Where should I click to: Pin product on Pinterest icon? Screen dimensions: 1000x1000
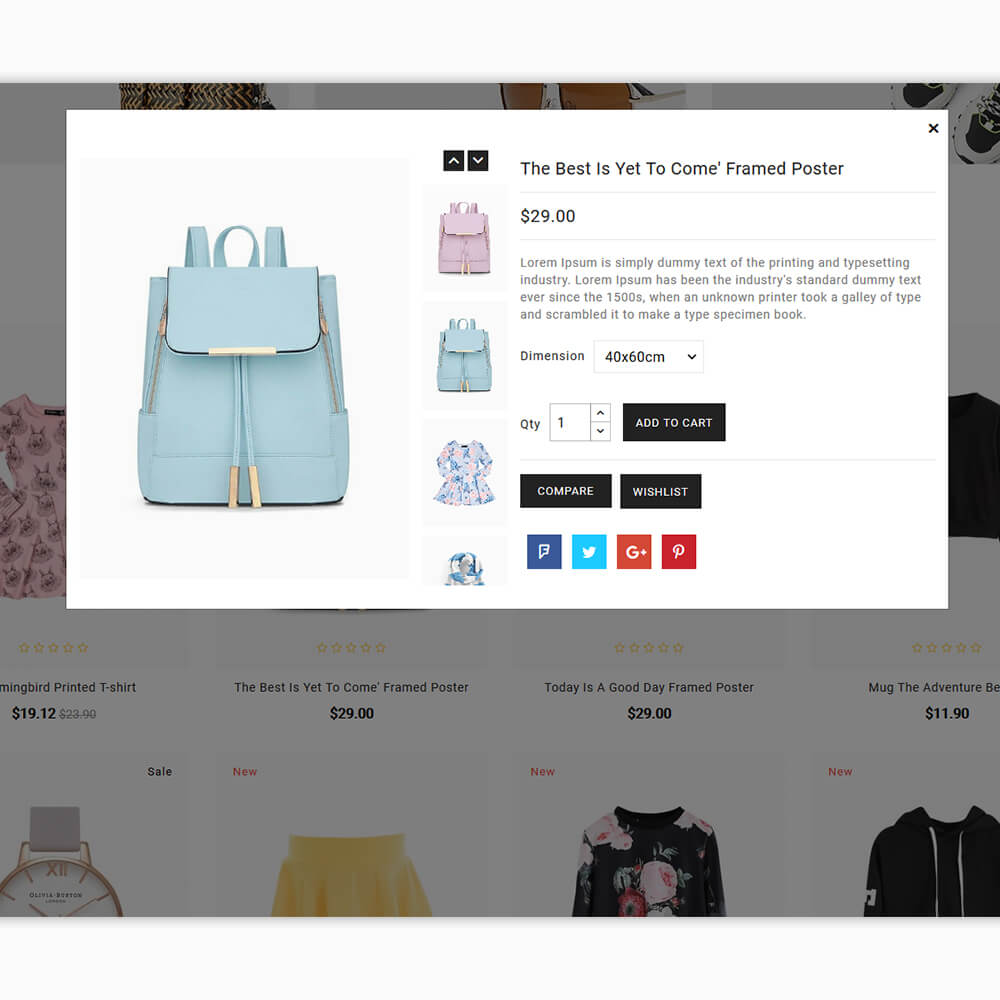click(679, 552)
